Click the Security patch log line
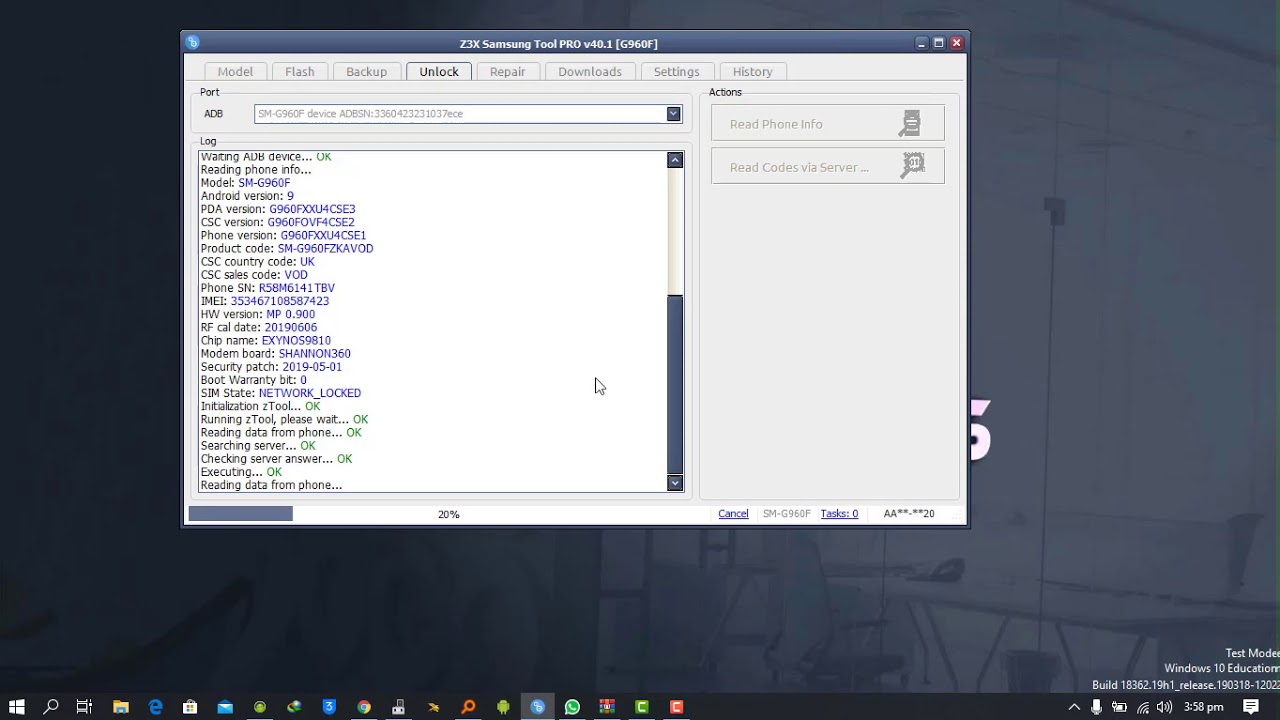 coord(270,367)
